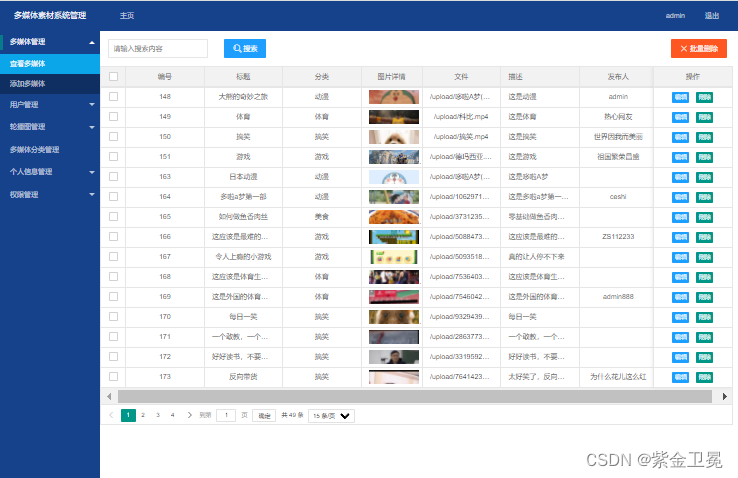Open the admin user menu in the header
This screenshot has width=738, height=478.
point(675,16)
